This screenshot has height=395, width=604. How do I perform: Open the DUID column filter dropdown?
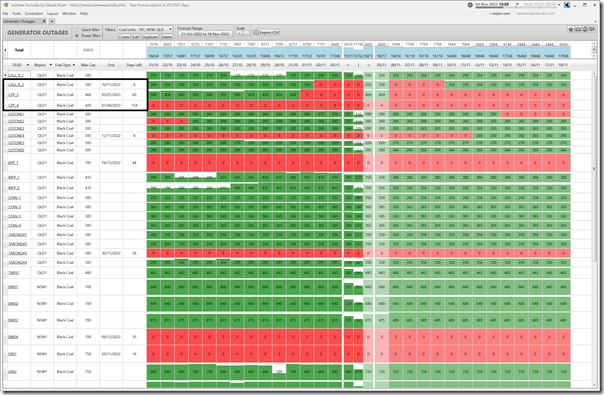pos(27,65)
